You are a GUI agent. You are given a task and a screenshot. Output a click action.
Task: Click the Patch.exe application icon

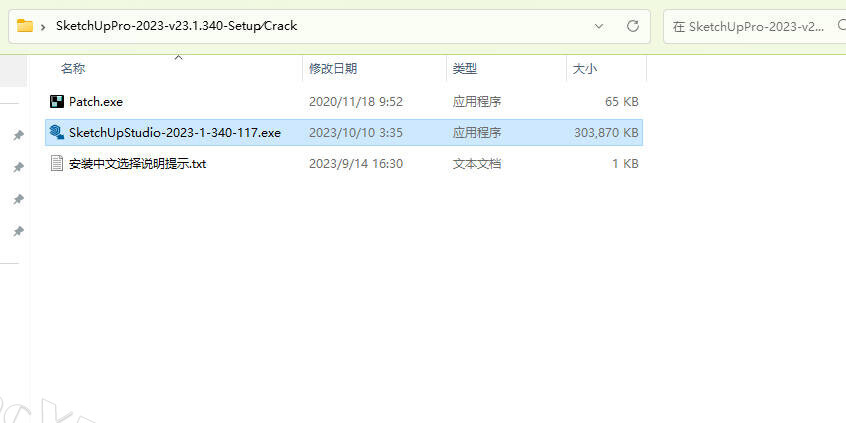pos(57,101)
